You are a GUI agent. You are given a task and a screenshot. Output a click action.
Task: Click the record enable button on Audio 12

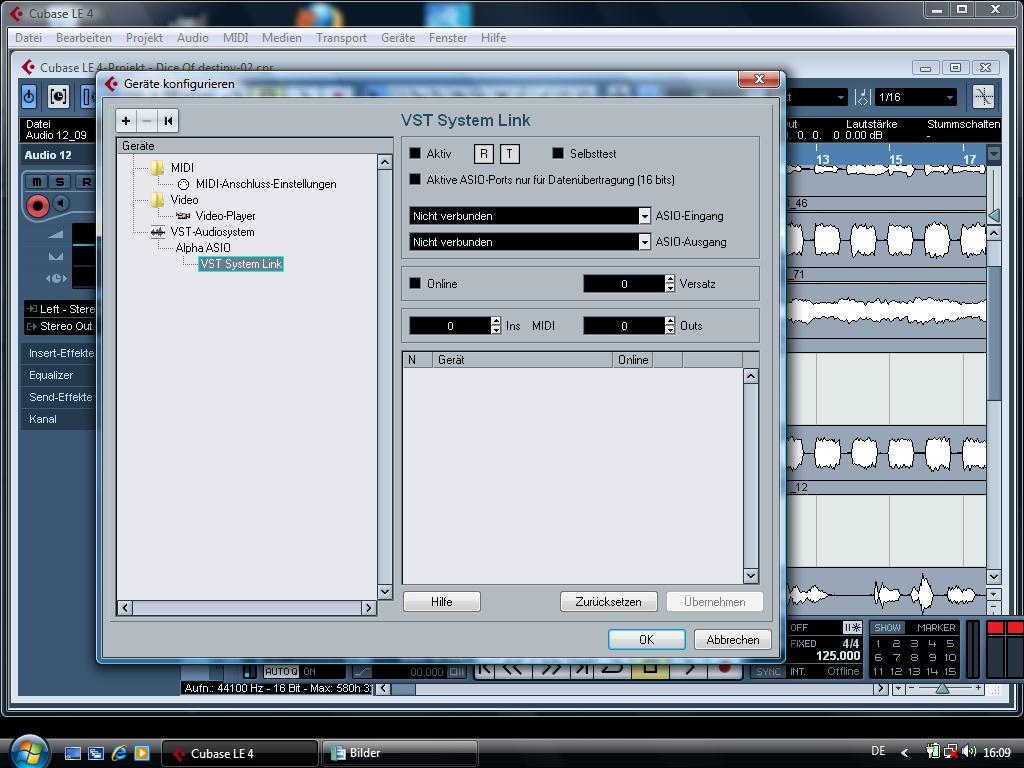[x=37, y=206]
